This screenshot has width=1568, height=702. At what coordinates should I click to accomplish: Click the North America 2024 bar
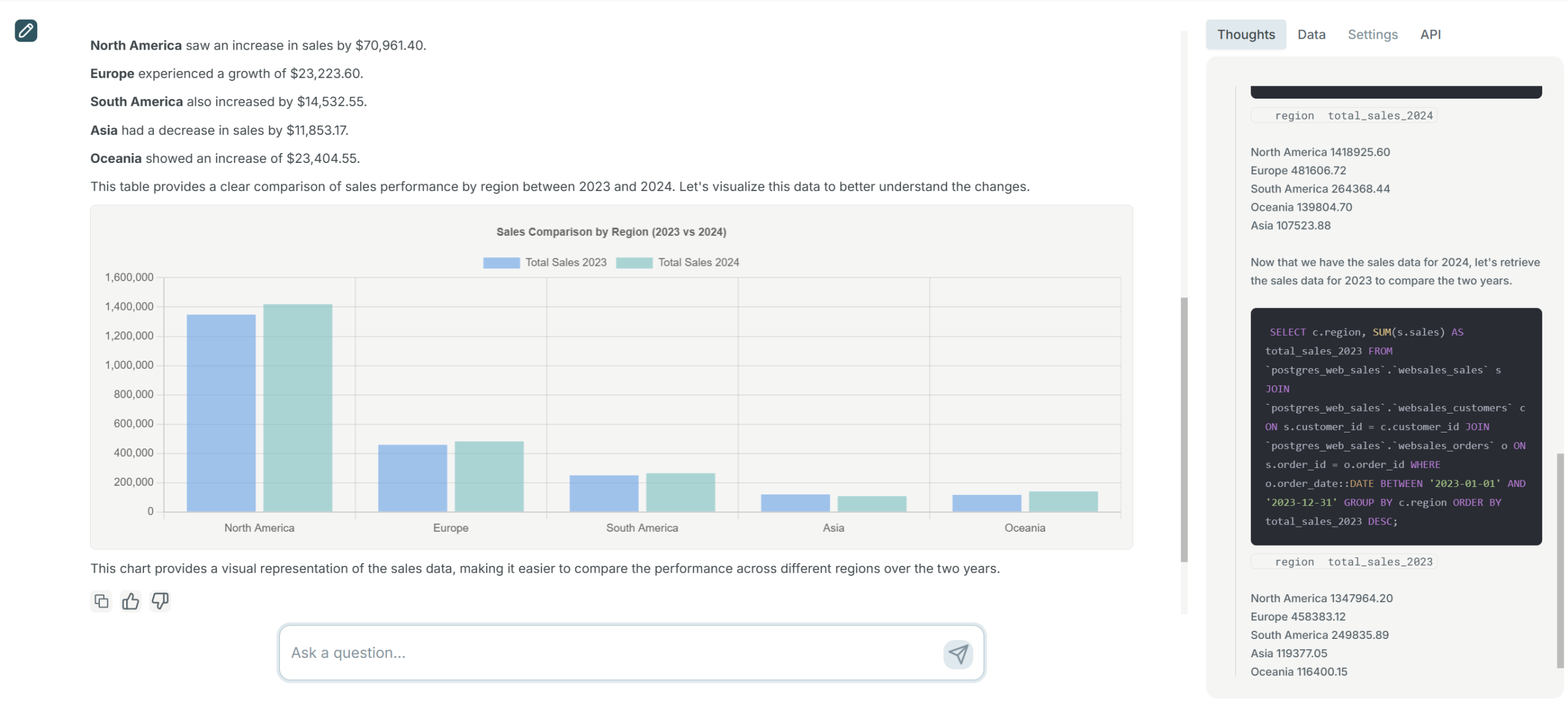pyautogui.click(x=298, y=407)
